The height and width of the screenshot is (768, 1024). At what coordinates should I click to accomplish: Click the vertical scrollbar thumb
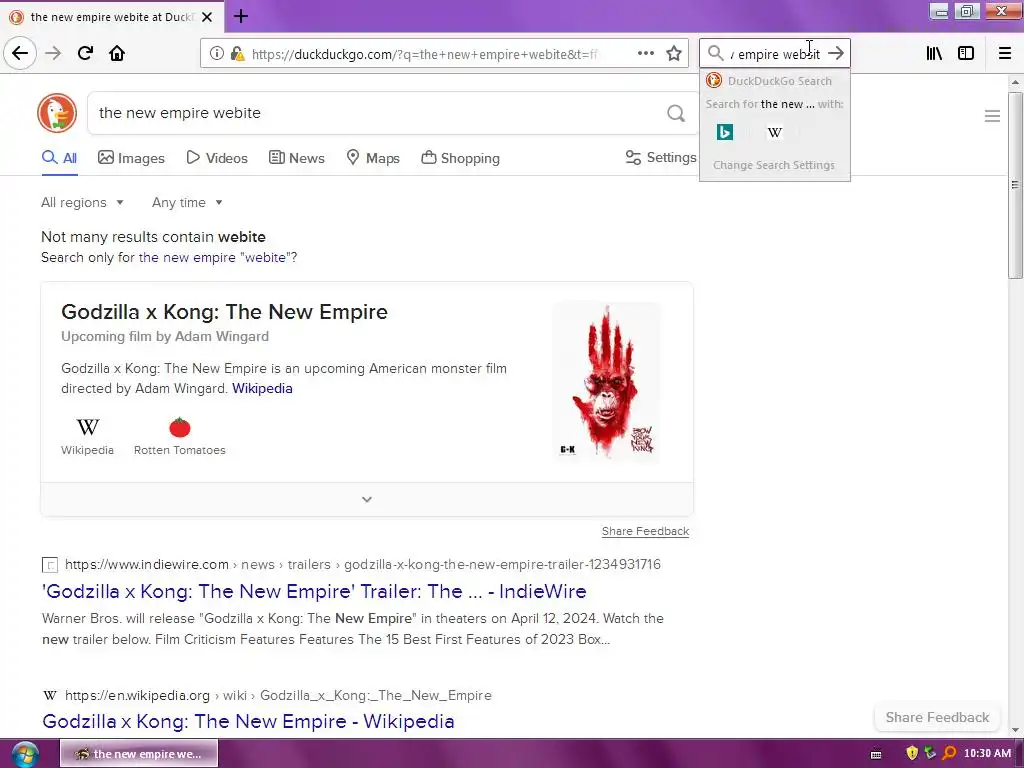click(1015, 185)
